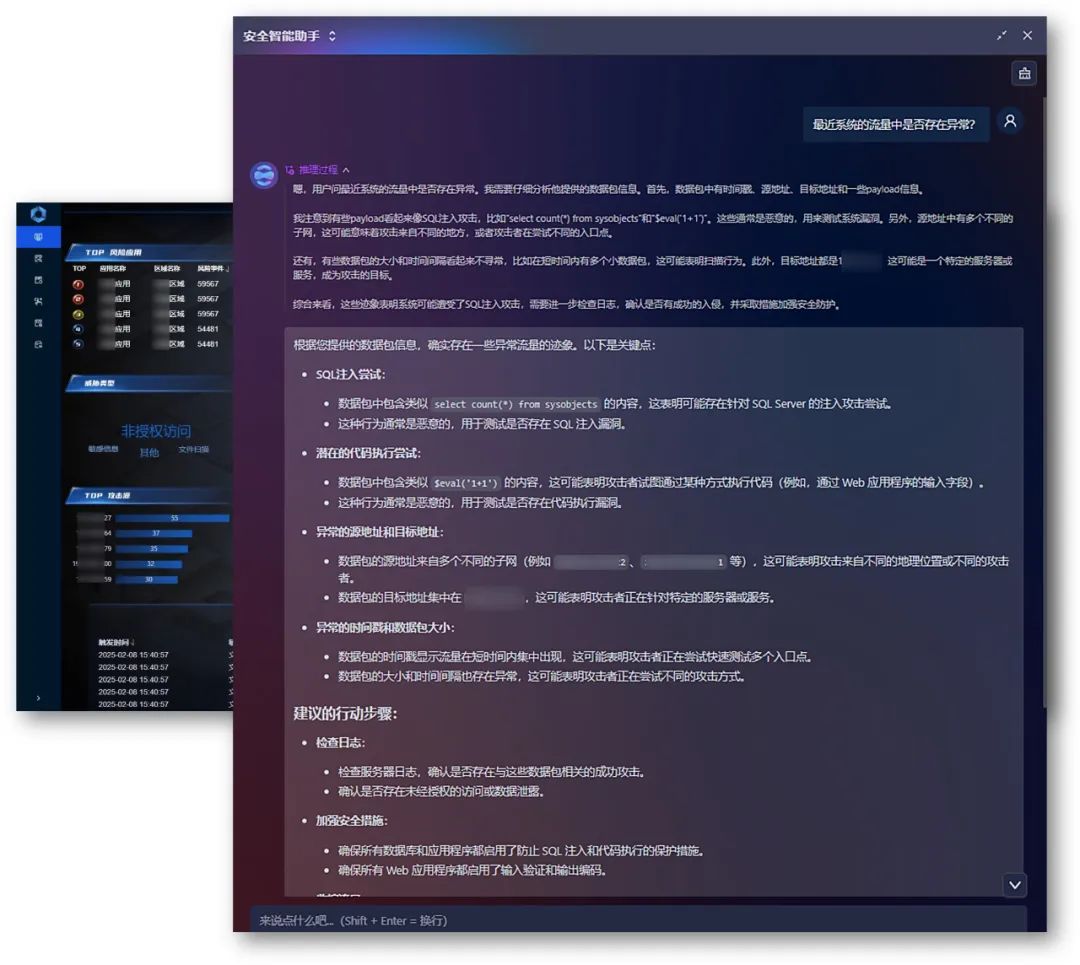Click the 异常的源地址和目标地址 bullet heading
The height and width of the screenshot is (965, 1080).
tap(380, 532)
